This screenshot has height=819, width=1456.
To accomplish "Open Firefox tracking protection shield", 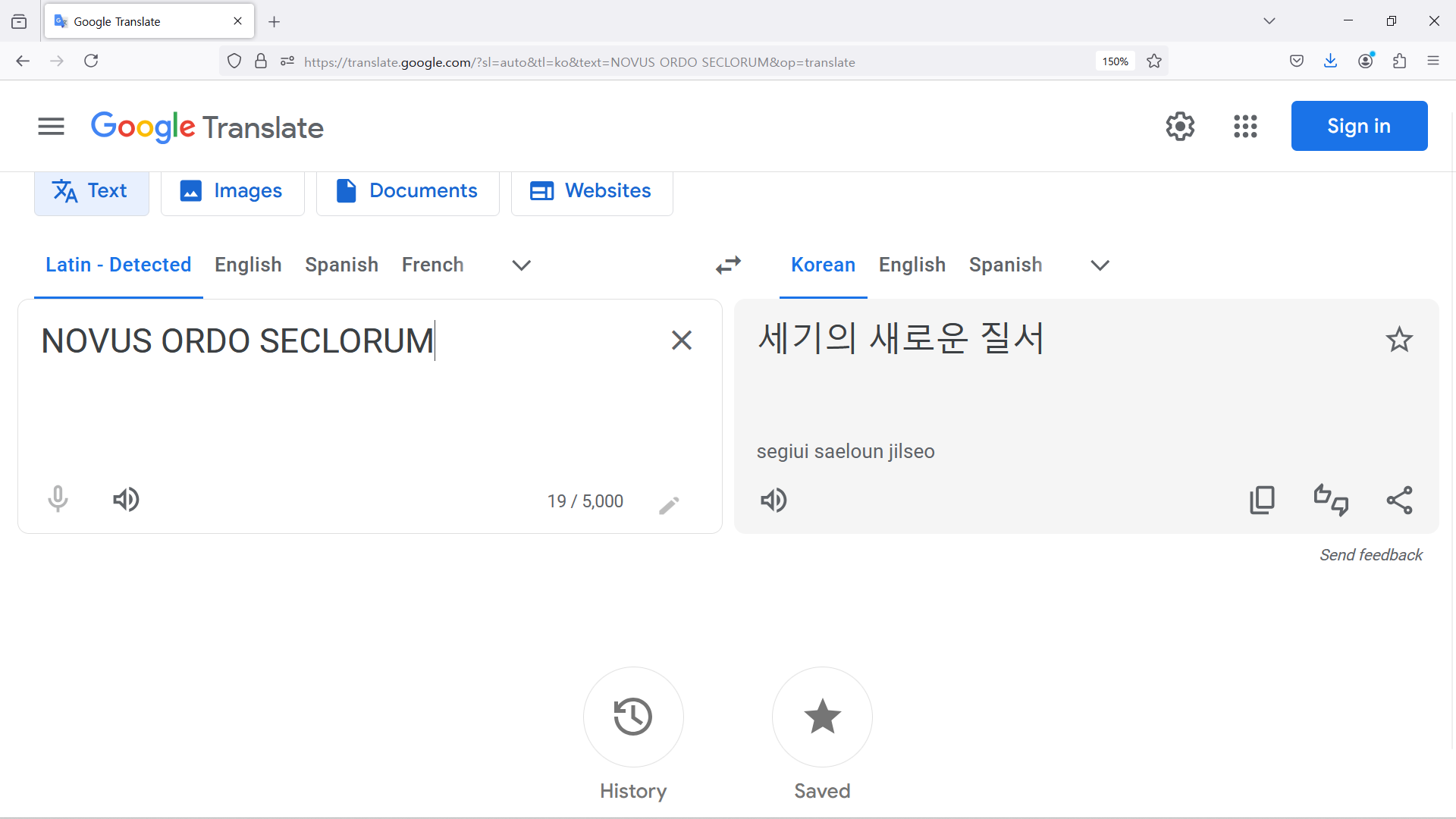I will [234, 61].
